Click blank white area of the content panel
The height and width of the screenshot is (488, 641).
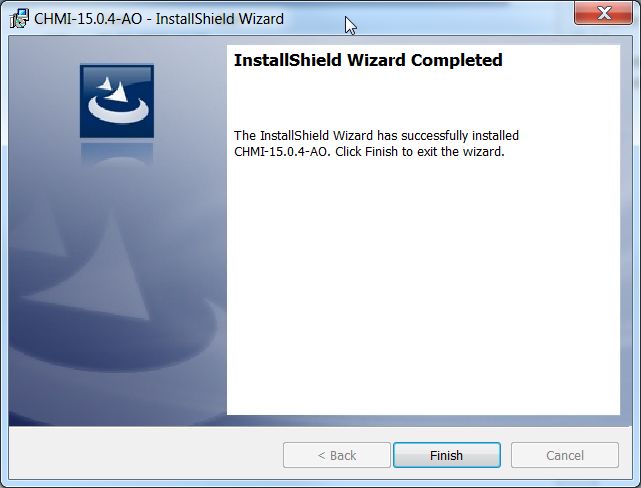(423, 286)
